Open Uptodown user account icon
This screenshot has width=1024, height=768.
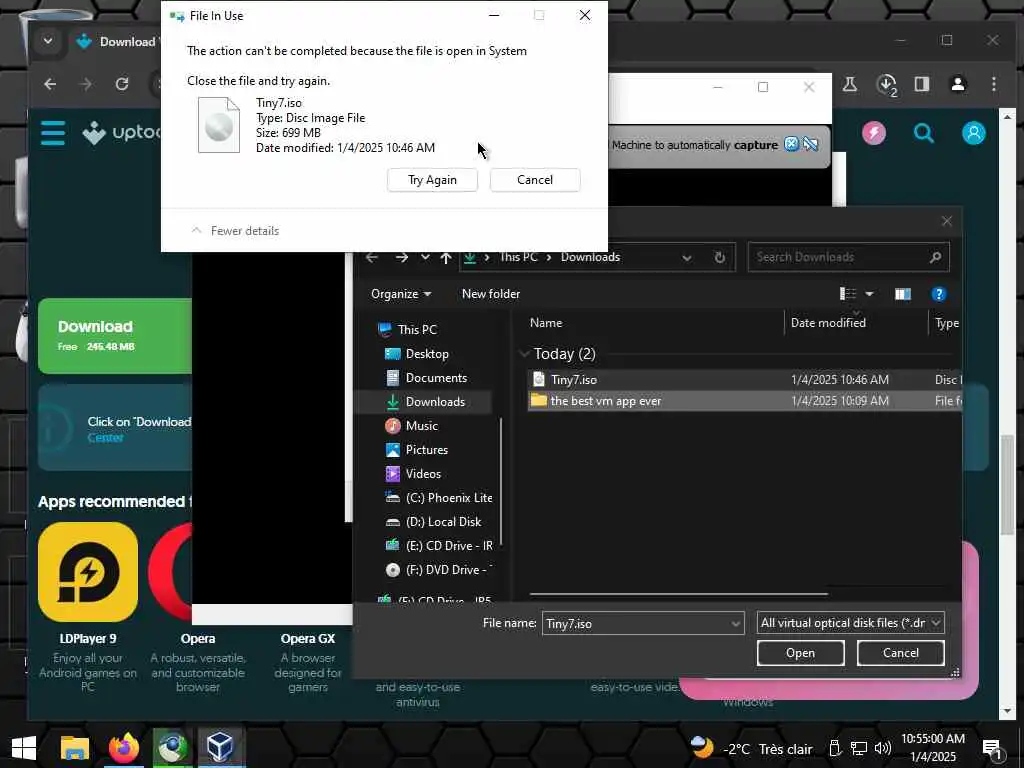(973, 133)
